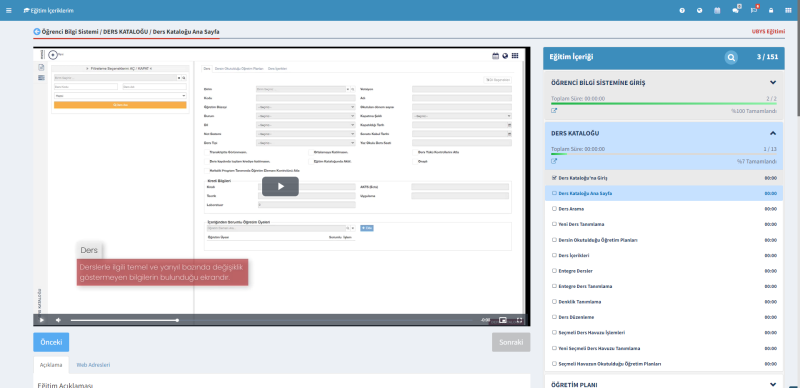Open the apps grid icon in top bar
This screenshot has height=388, width=800.
coord(788,10)
